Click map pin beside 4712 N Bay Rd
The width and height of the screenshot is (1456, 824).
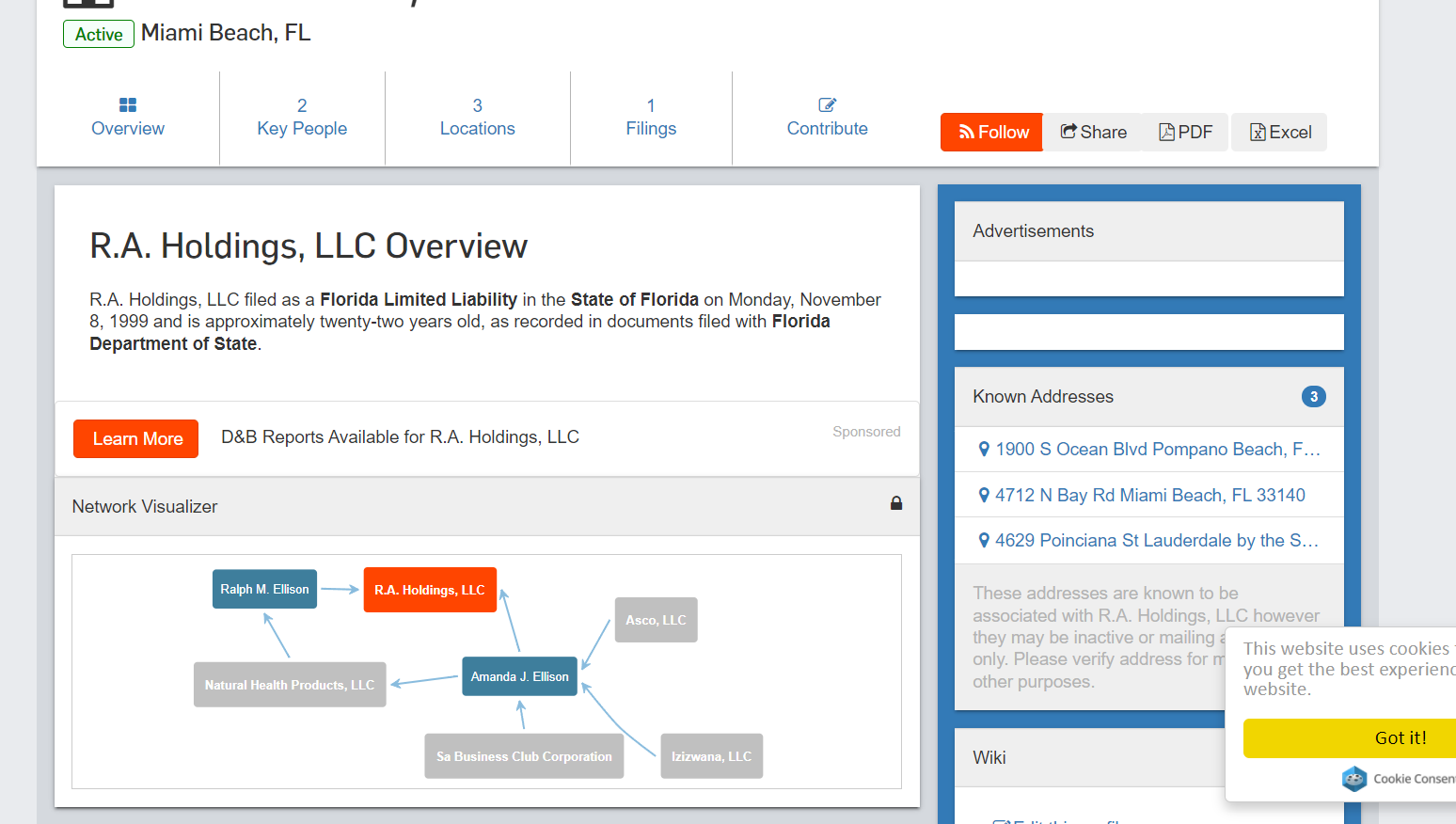984,495
